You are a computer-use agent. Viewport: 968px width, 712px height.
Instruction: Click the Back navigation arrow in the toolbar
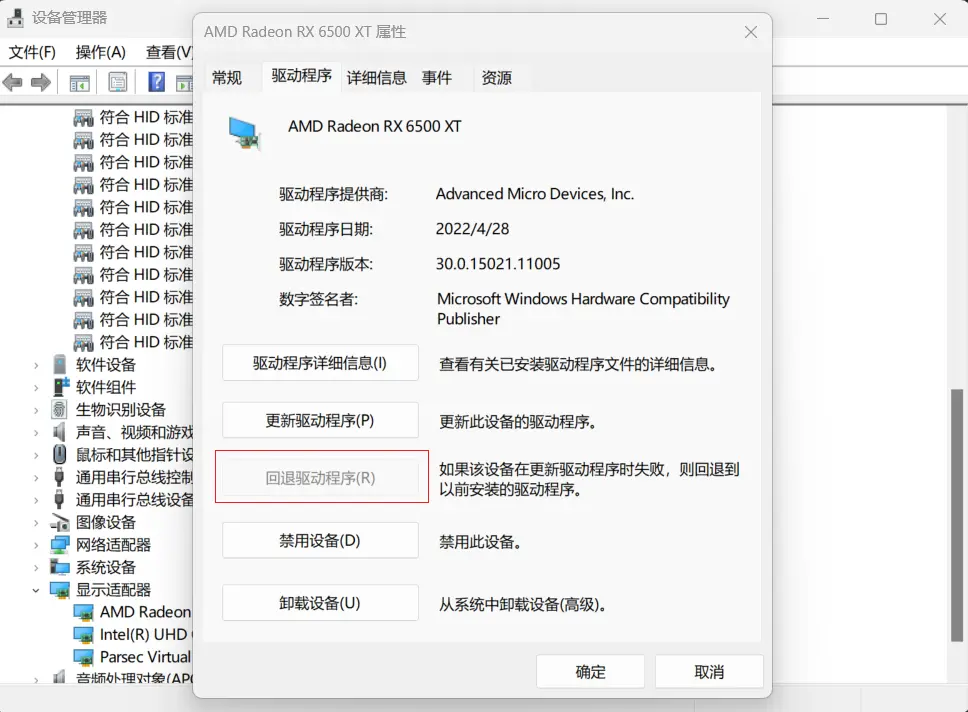13,83
